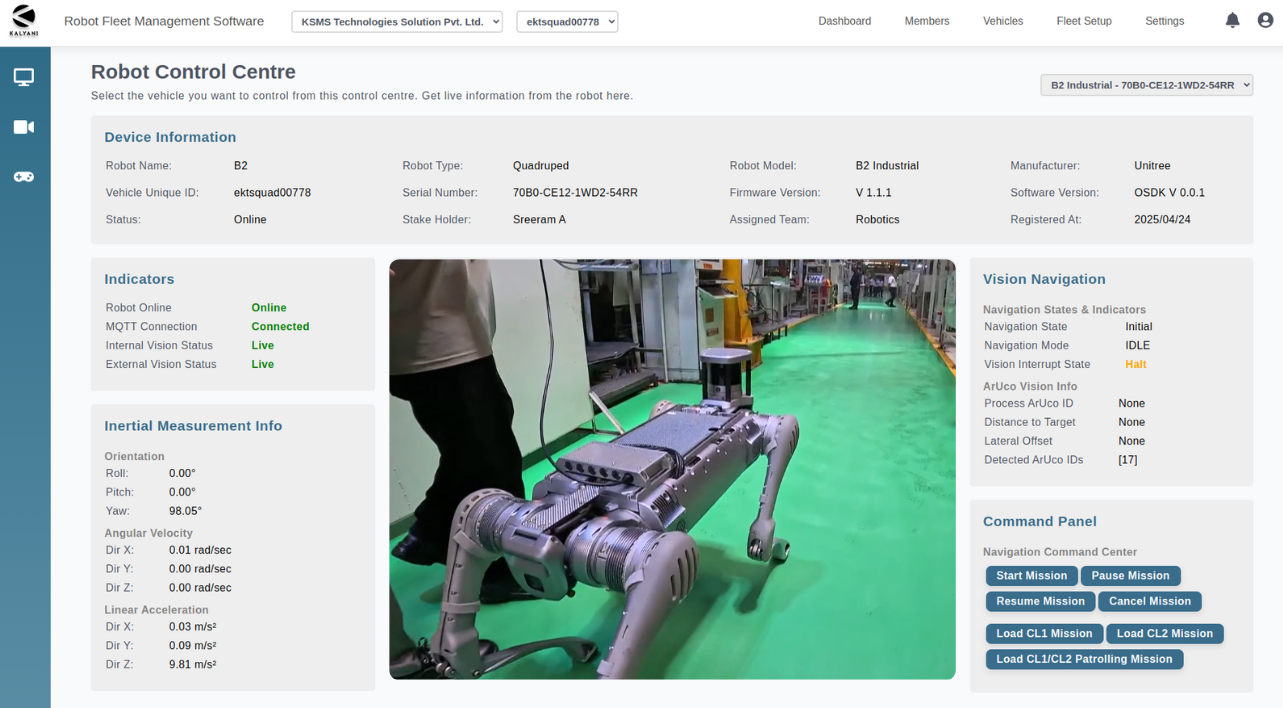
Task: Click the Kalyani logo
Action: [23, 20]
